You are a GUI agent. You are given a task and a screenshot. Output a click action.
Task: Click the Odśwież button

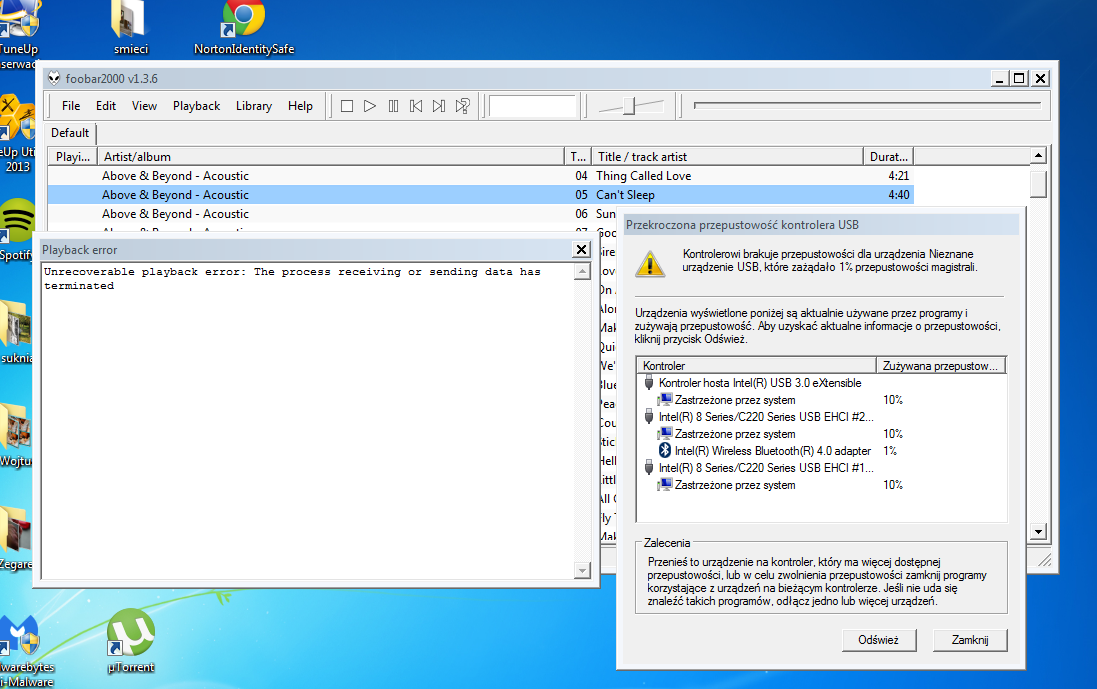[x=879, y=640]
